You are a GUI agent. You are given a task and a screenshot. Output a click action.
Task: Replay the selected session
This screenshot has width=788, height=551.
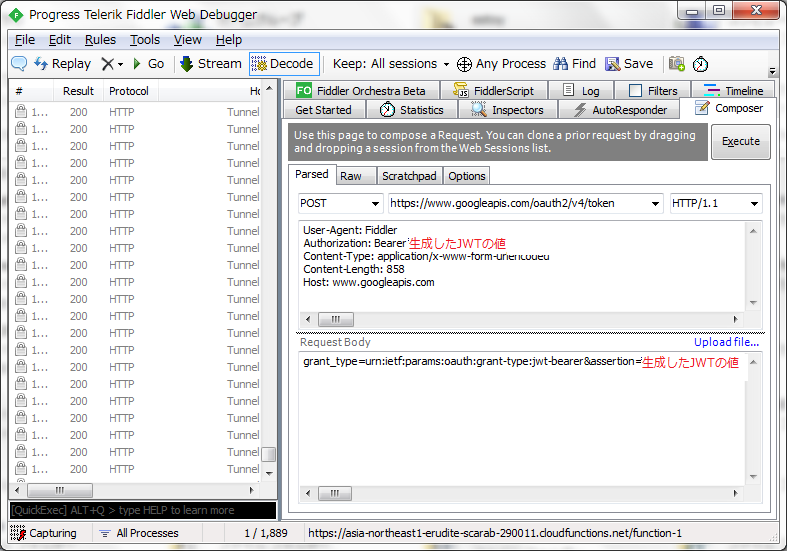point(62,64)
